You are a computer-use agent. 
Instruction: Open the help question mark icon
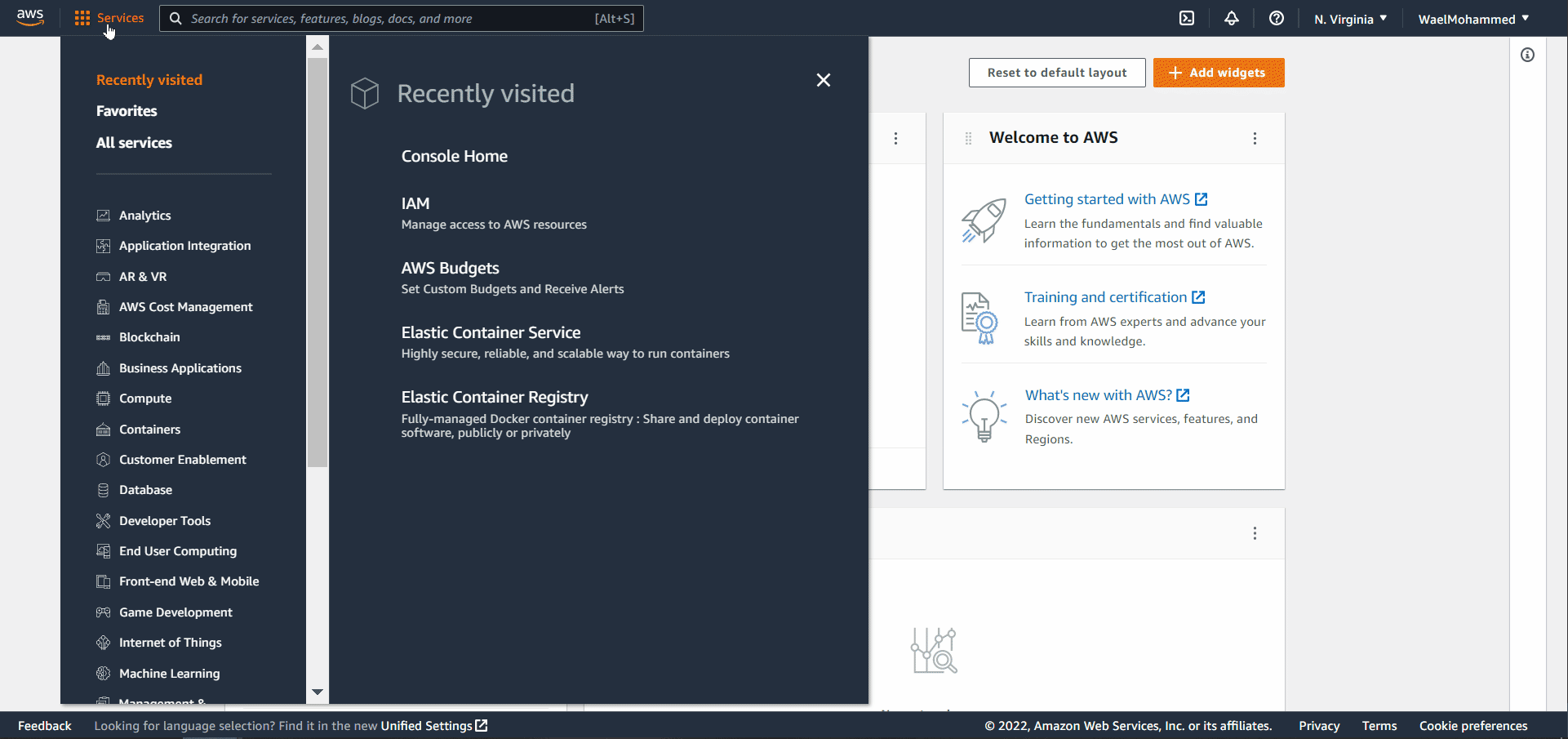tap(1277, 19)
